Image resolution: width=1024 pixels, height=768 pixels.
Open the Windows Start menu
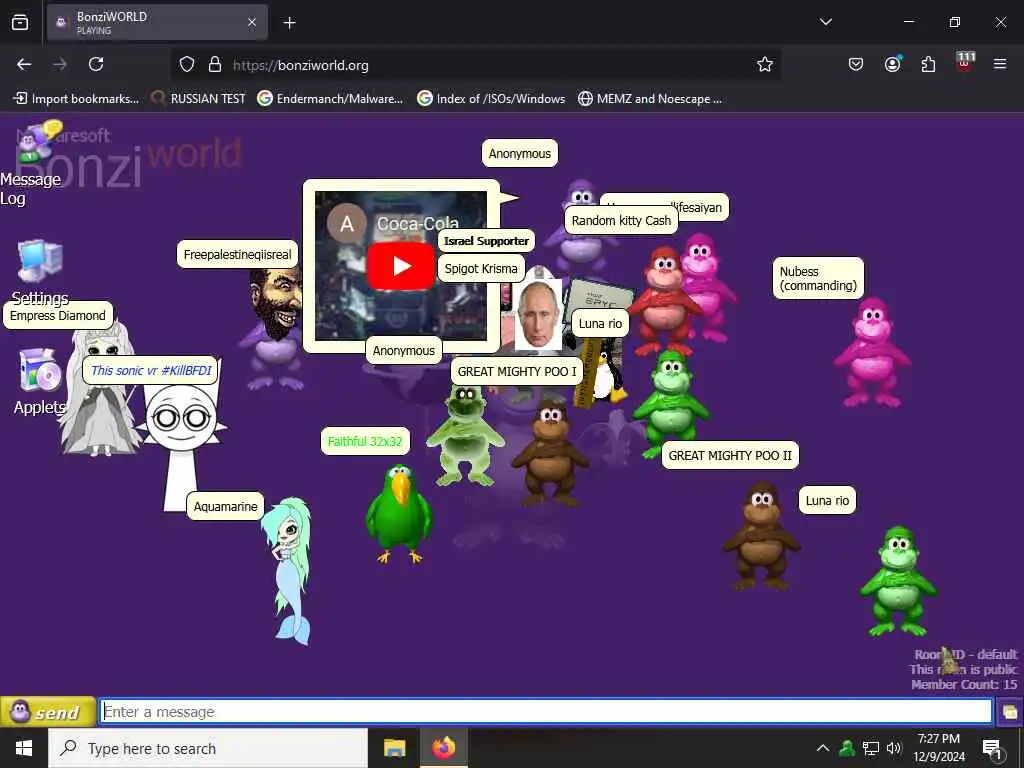pos(24,748)
